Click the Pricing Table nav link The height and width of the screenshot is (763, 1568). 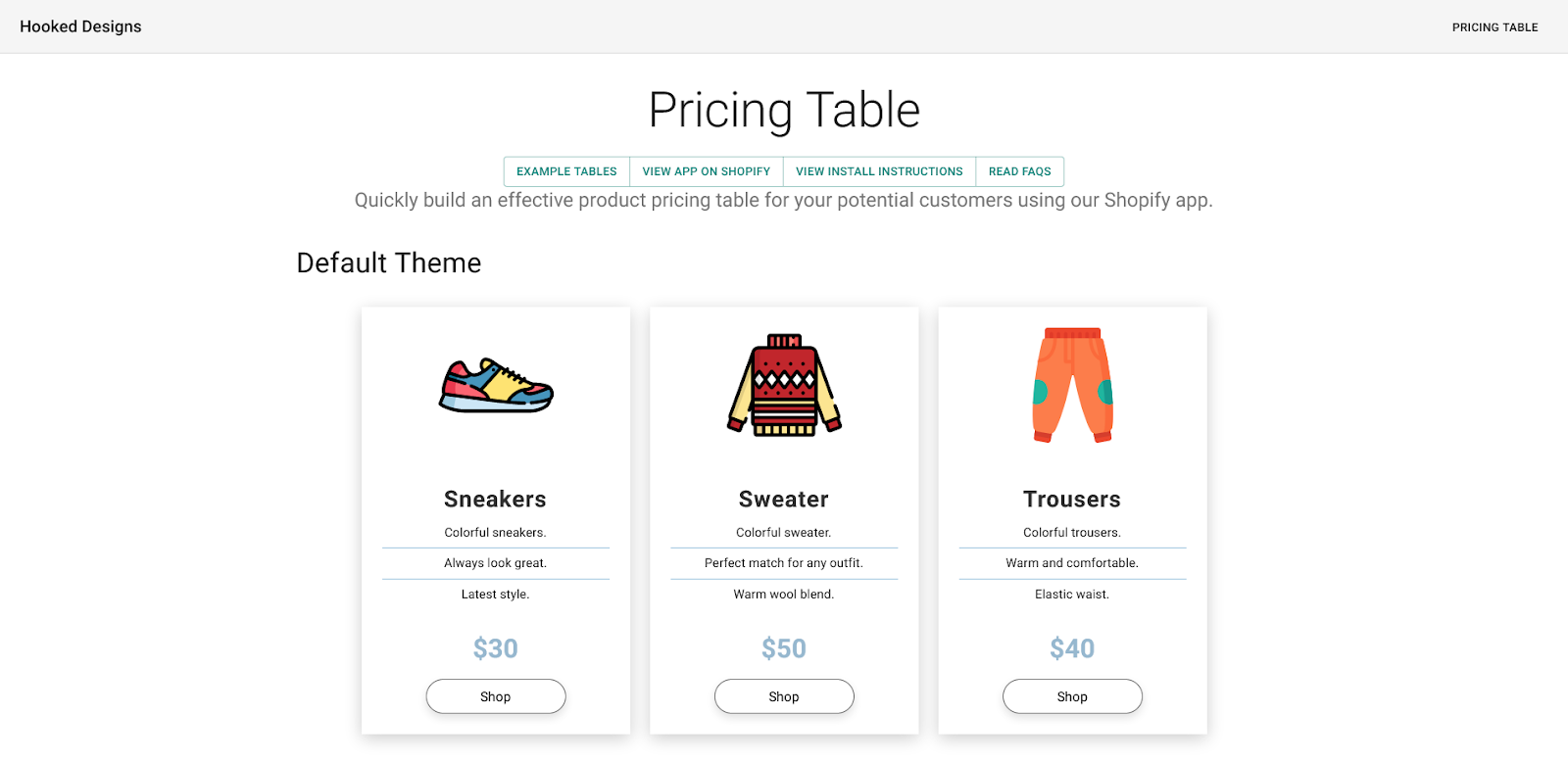(x=1494, y=27)
